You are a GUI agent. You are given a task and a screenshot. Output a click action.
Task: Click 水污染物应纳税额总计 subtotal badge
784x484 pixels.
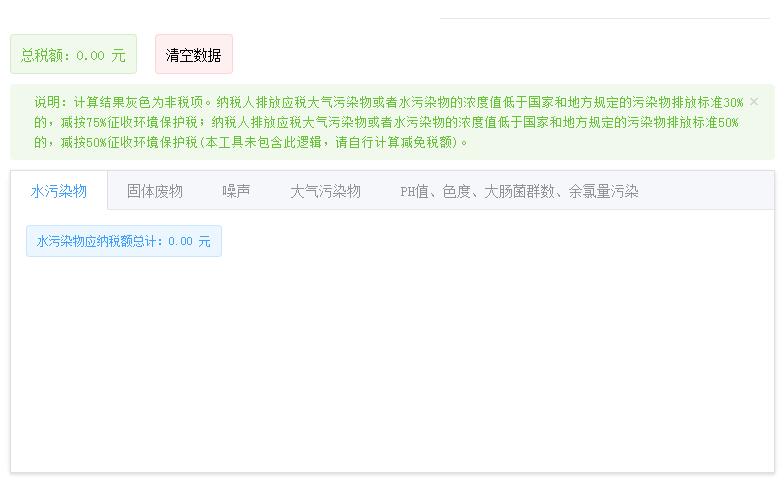pyautogui.click(x=124, y=241)
